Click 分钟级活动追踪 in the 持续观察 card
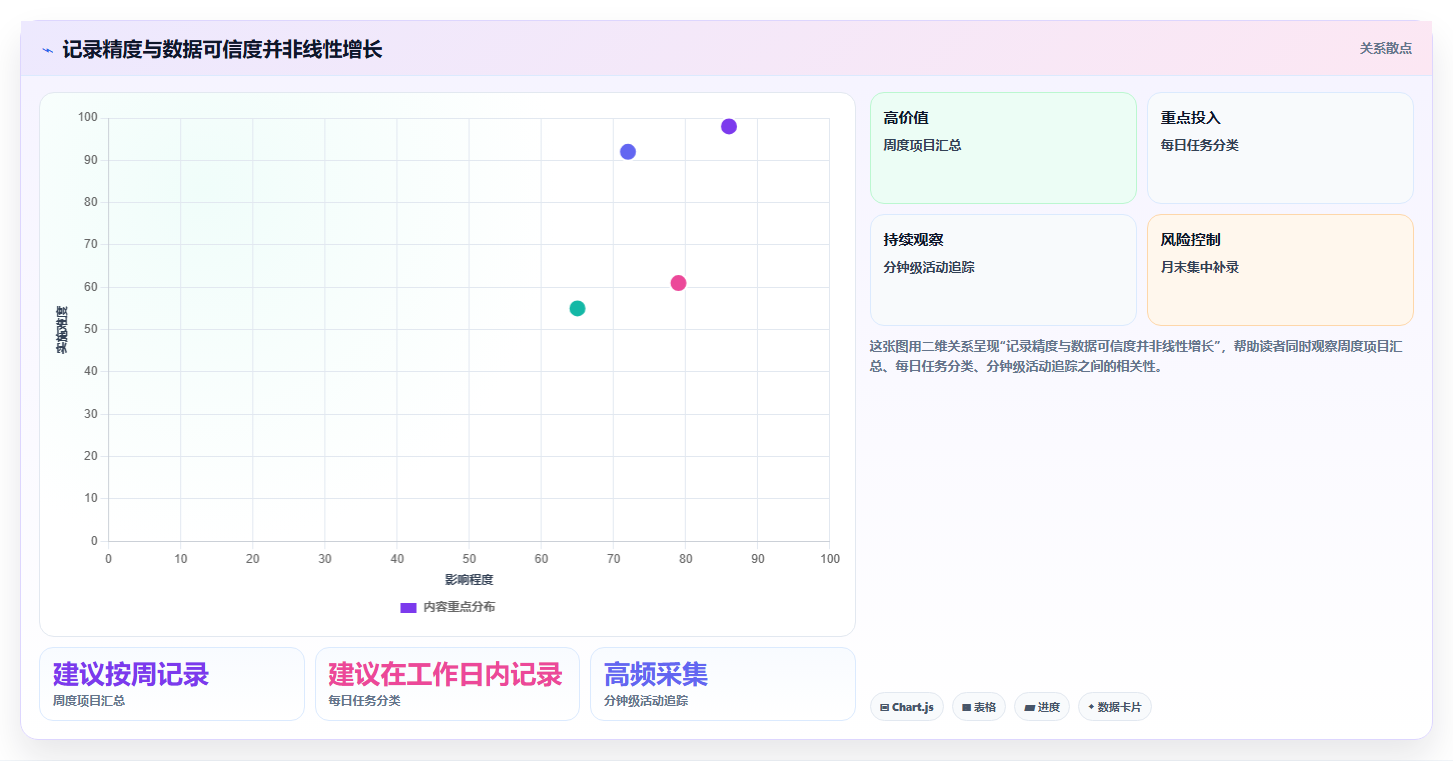The image size is (1453, 761). (x=929, y=268)
